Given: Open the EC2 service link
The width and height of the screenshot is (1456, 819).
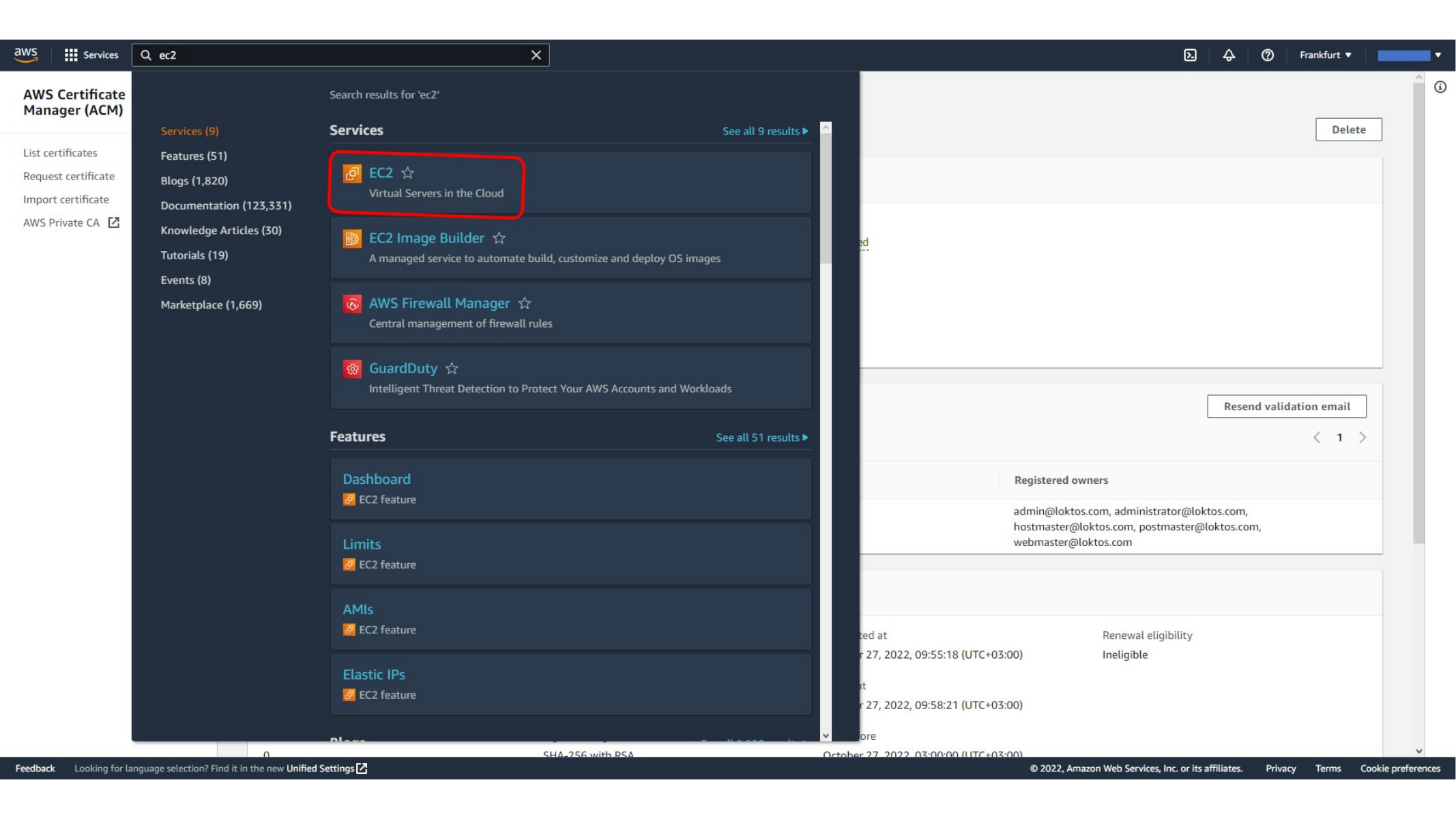Looking at the screenshot, I should pos(381,173).
